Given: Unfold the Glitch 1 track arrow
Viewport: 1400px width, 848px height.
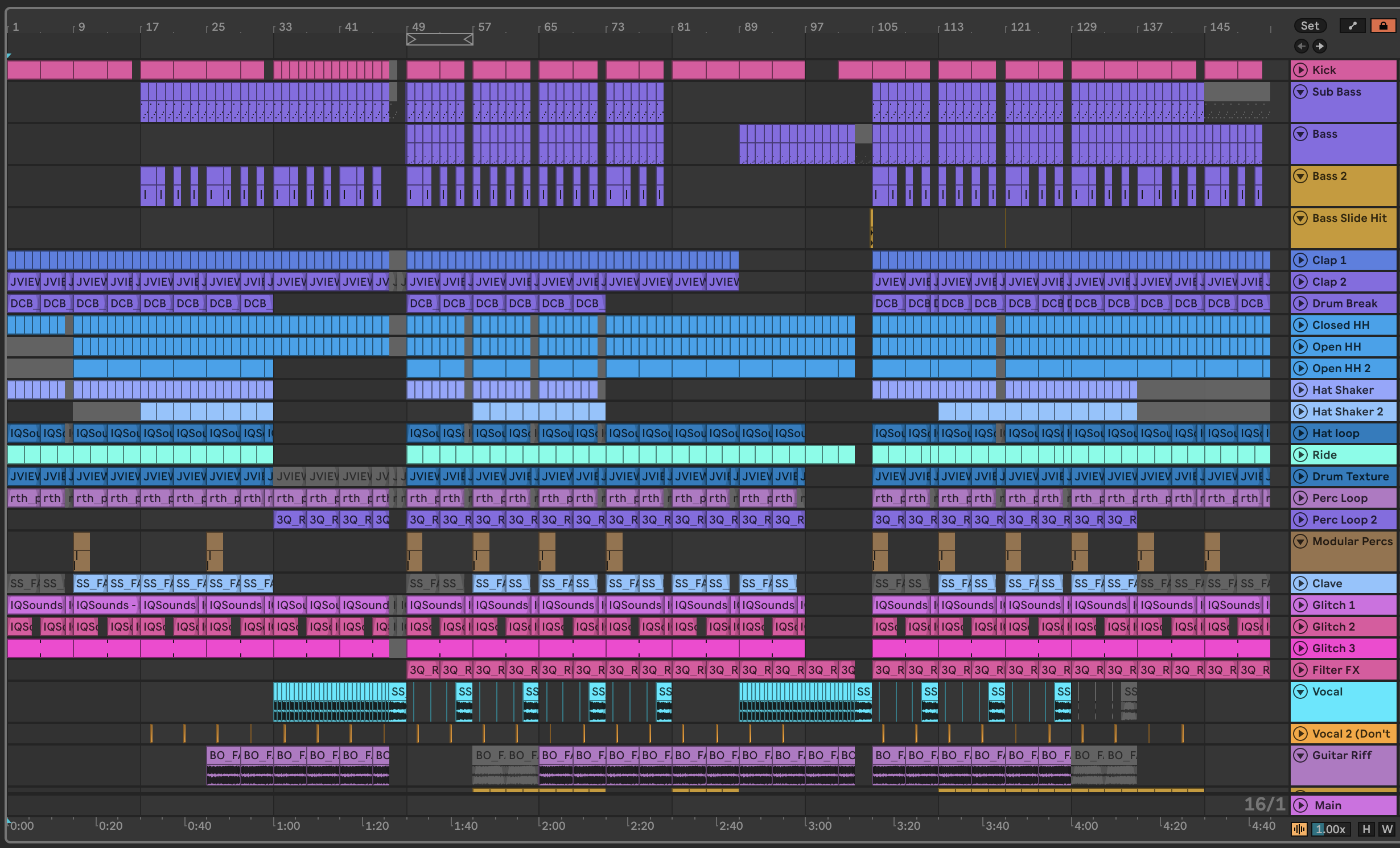Looking at the screenshot, I should pos(1300,605).
